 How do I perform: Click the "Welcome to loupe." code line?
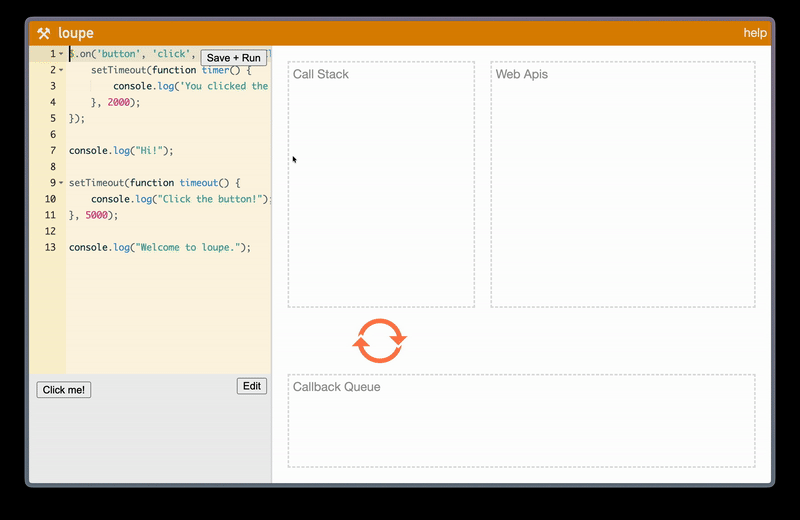(159, 247)
